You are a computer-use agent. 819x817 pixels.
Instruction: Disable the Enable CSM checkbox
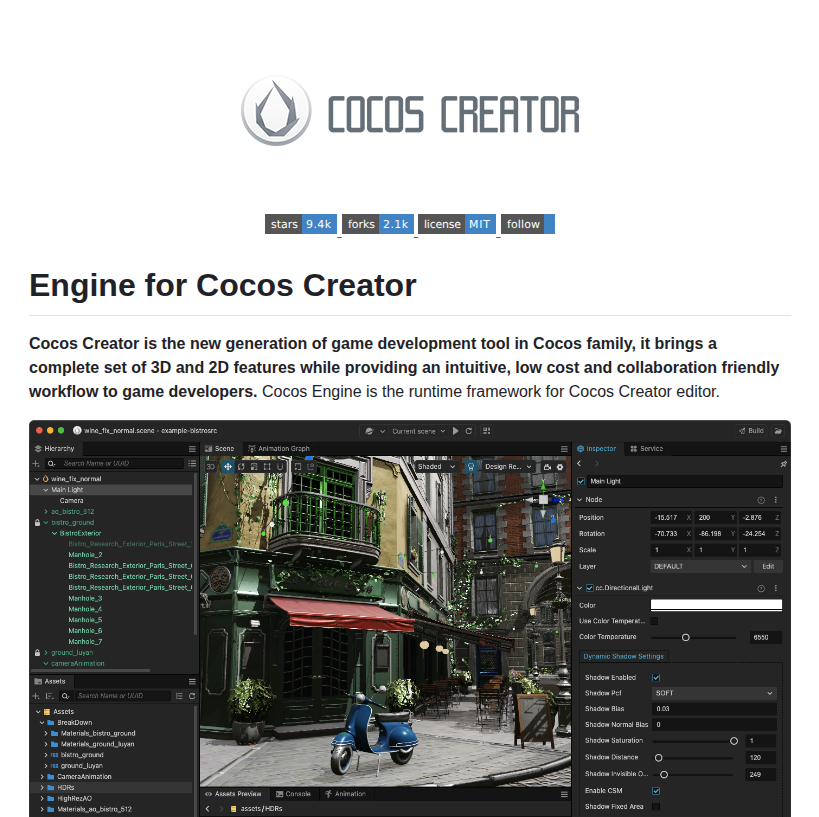[x=656, y=790]
